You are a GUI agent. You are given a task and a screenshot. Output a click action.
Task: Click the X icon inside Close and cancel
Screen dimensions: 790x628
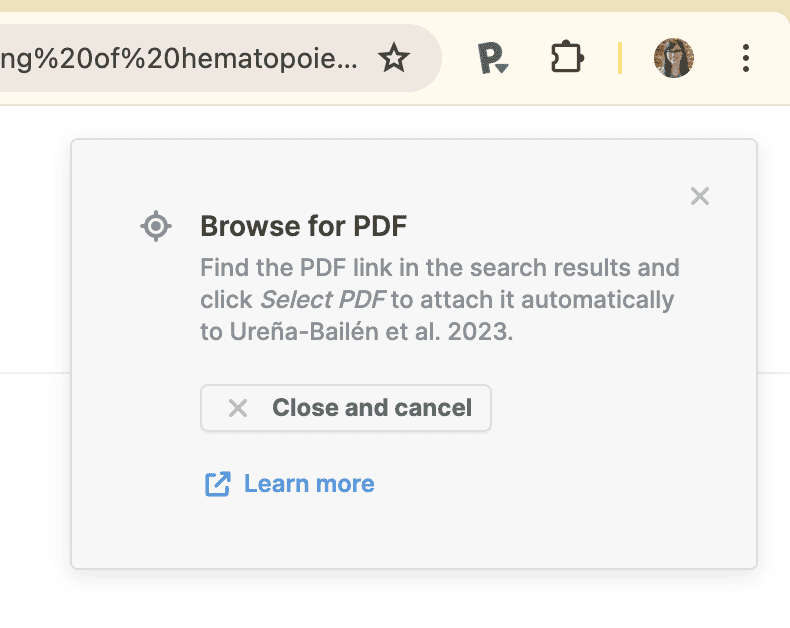pos(238,408)
